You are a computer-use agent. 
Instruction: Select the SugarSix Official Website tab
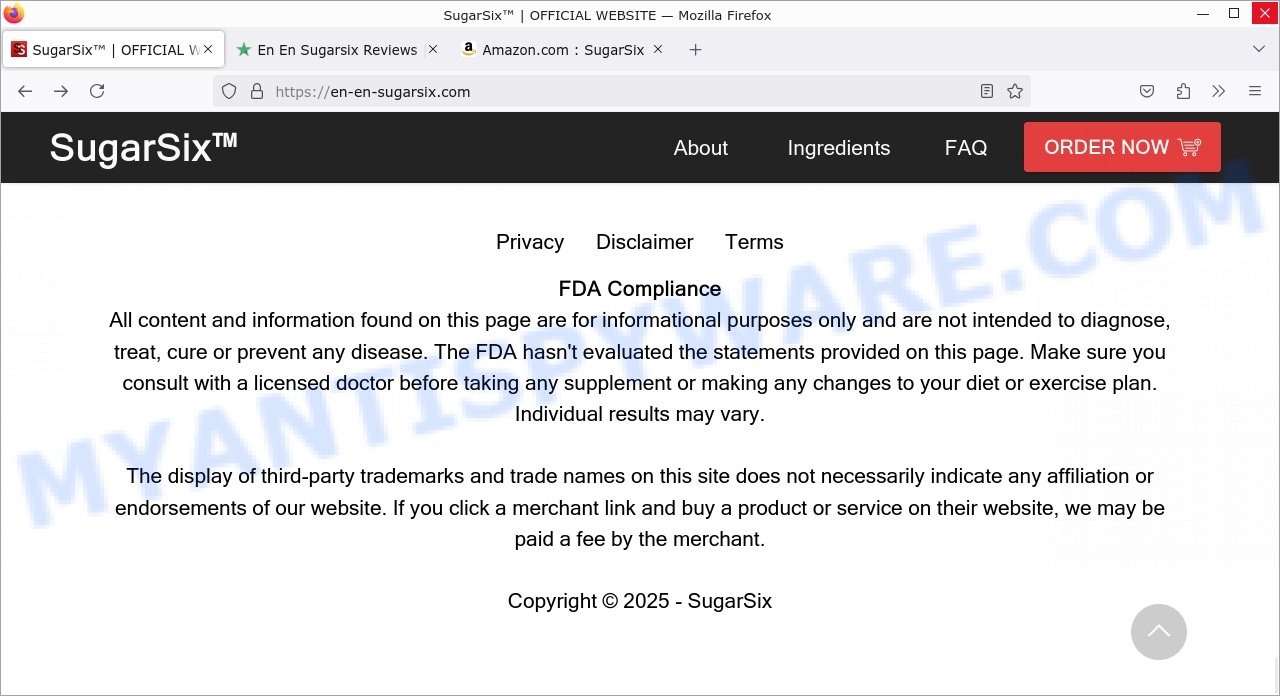tap(112, 50)
